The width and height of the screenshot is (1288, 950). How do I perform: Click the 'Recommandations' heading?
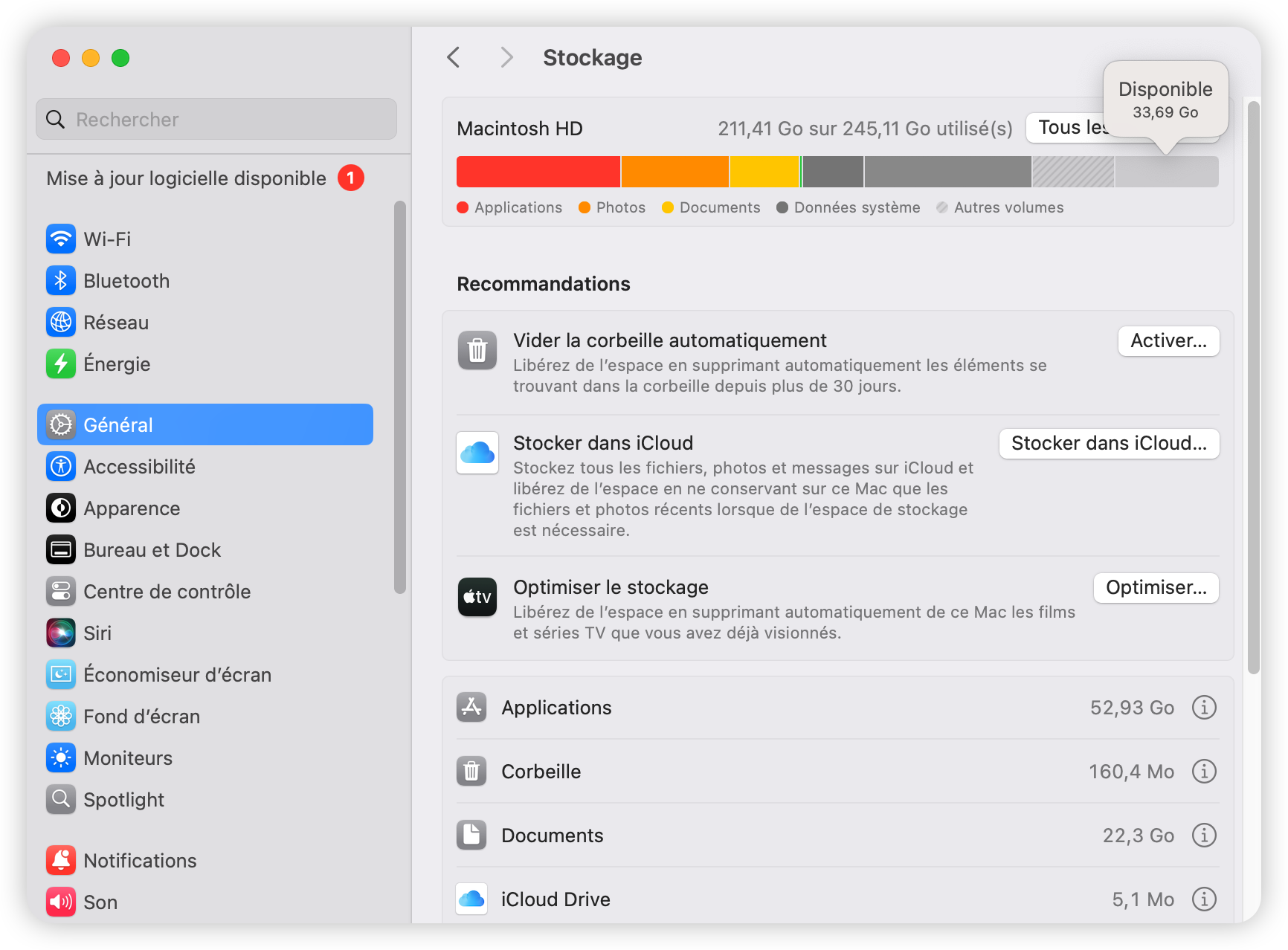pyautogui.click(x=544, y=284)
